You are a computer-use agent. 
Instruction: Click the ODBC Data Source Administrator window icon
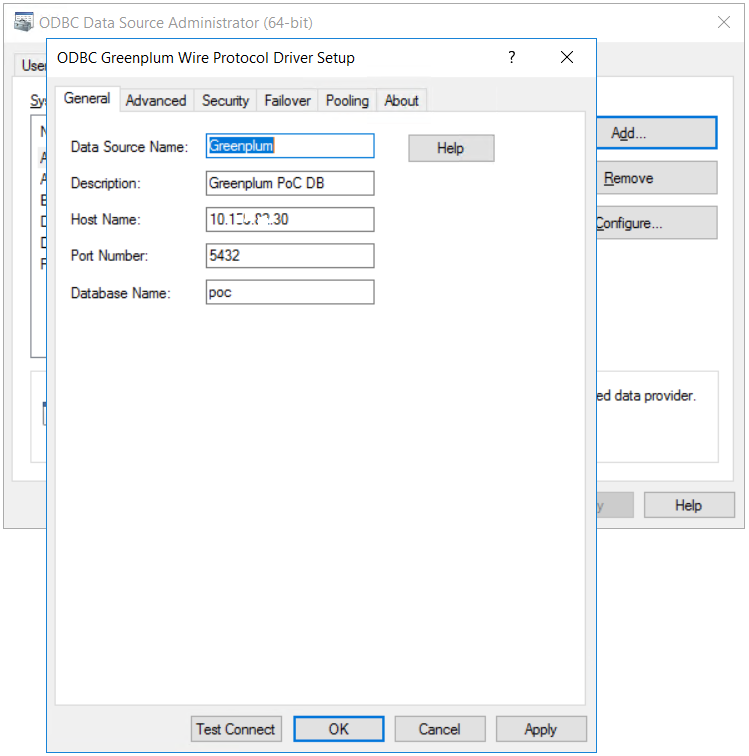coord(24,22)
